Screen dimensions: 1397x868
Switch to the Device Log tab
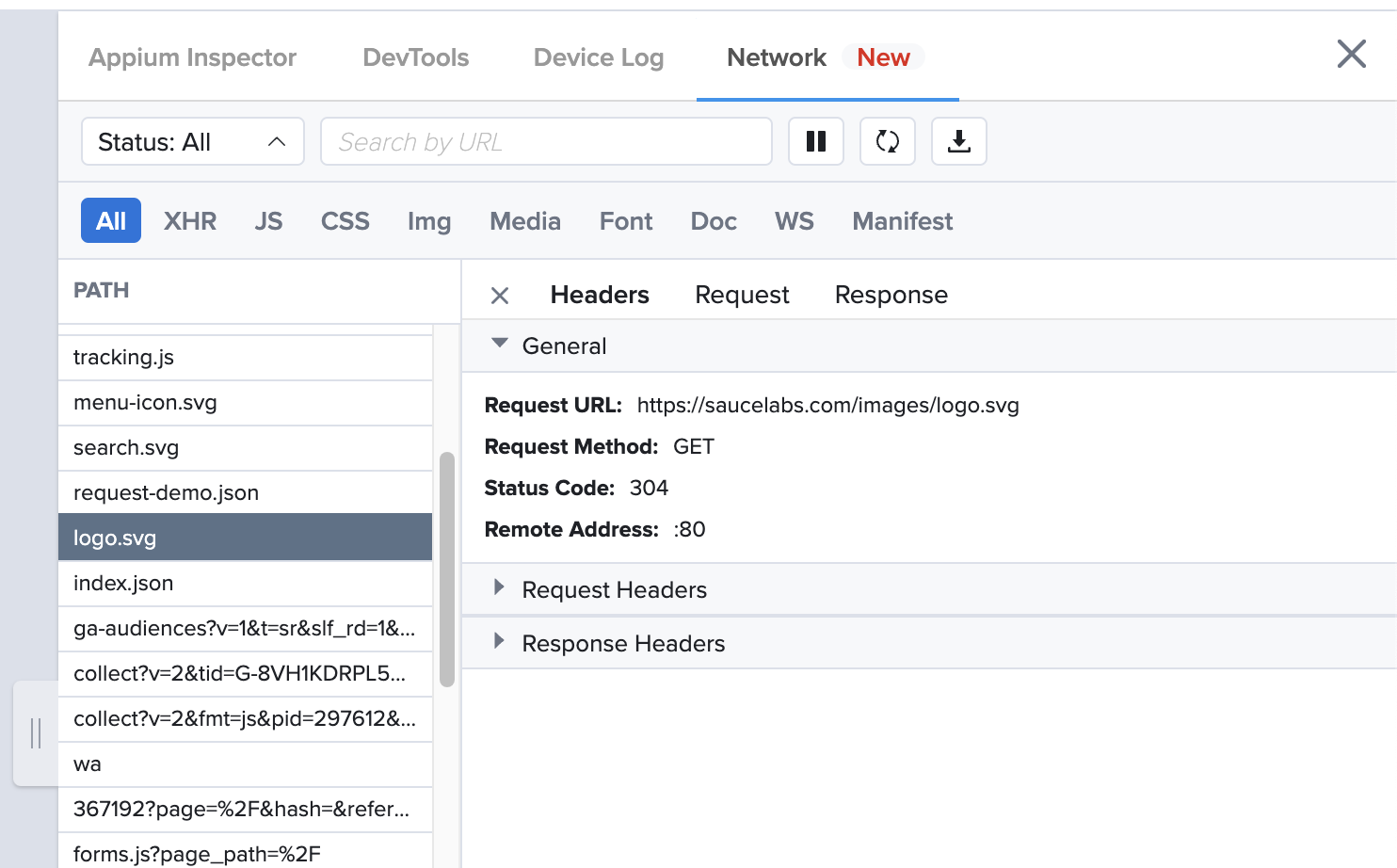(x=599, y=57)
